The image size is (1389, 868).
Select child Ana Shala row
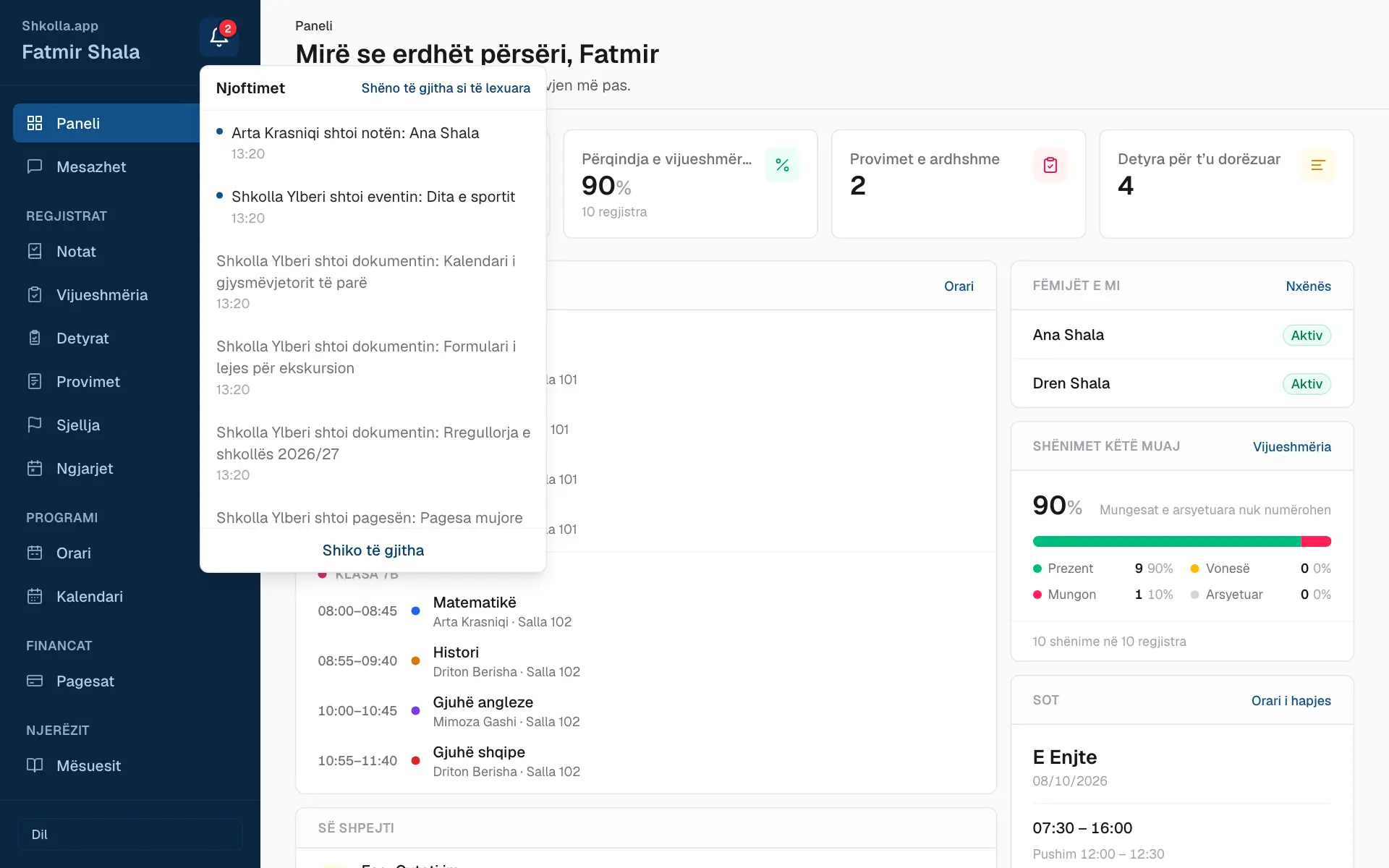tap(1182, 335)
